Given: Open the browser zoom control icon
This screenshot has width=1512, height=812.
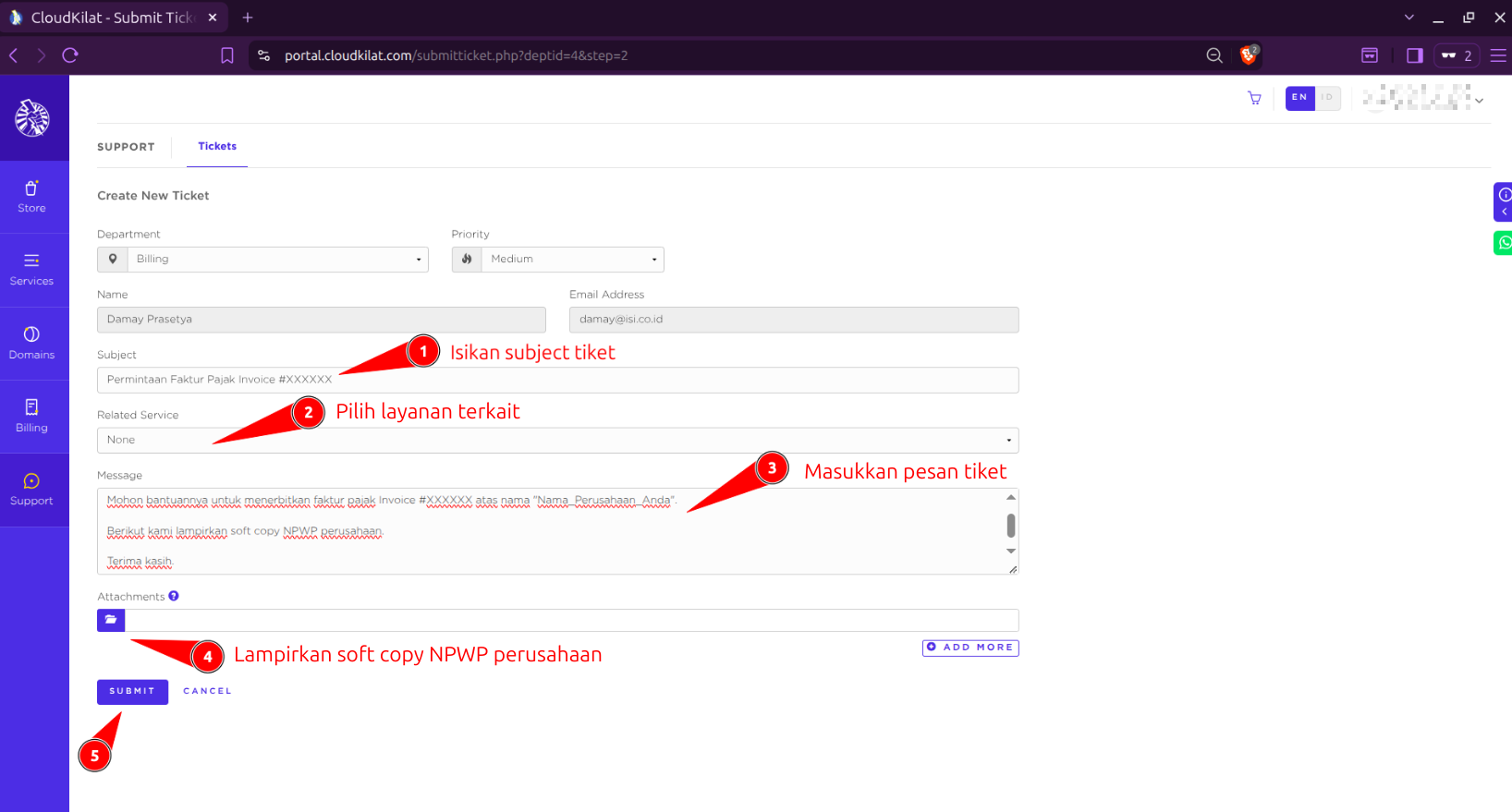Looking at the screenshot, I should (1214, 55).
